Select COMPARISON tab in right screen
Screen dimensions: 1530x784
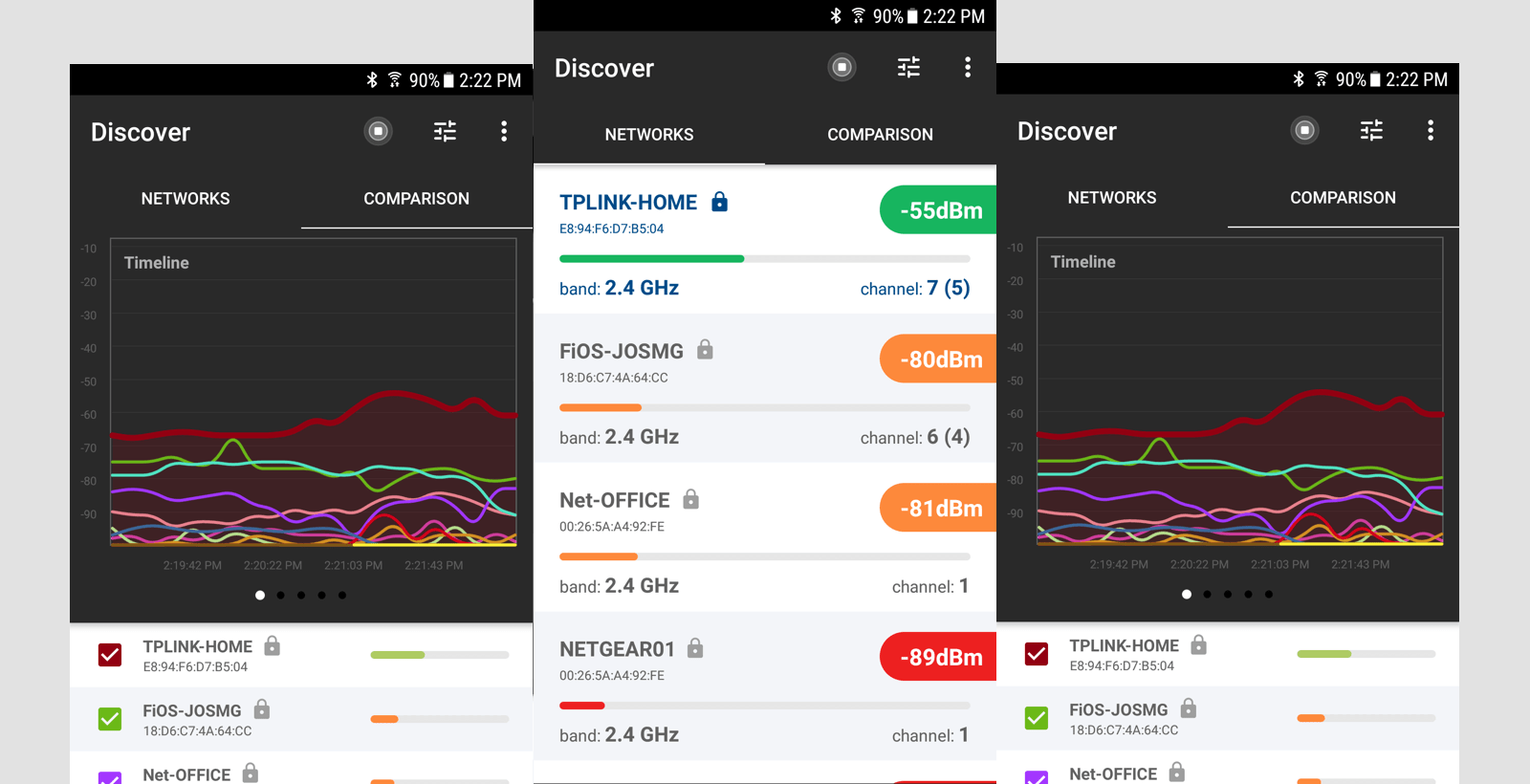pos(1344,198)
